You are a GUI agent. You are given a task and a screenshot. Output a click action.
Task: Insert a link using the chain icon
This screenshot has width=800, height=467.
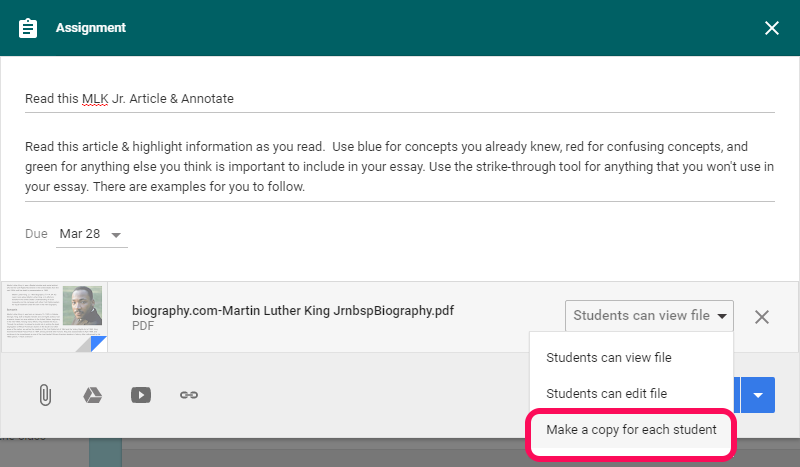(x=189, y=395)
